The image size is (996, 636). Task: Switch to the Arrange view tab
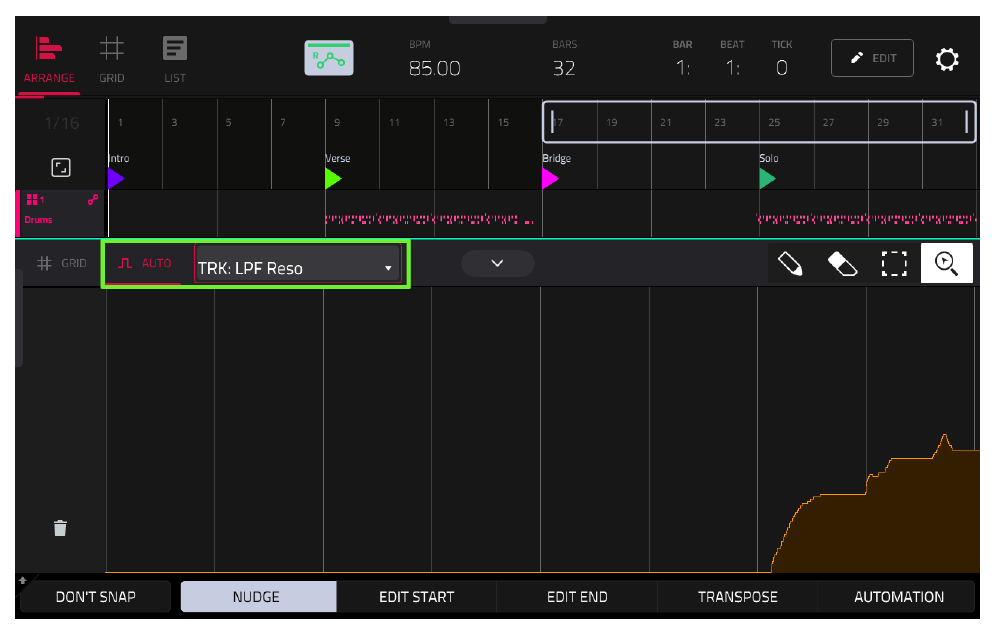(49, 60)
